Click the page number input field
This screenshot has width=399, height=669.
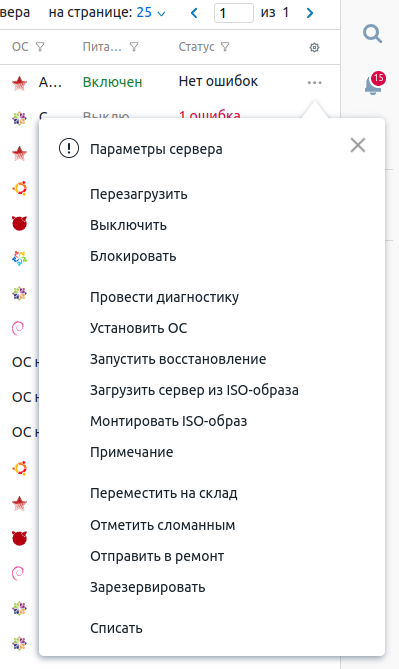[233, 13]
